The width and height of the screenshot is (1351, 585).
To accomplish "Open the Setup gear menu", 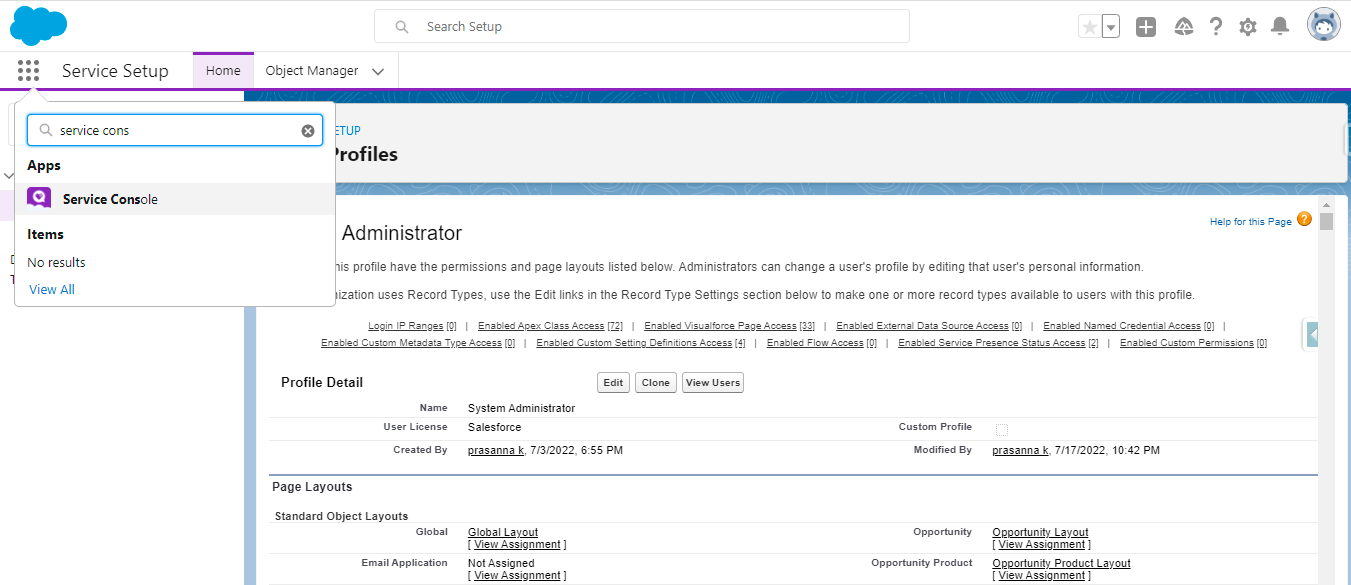I will point(1248,27).
